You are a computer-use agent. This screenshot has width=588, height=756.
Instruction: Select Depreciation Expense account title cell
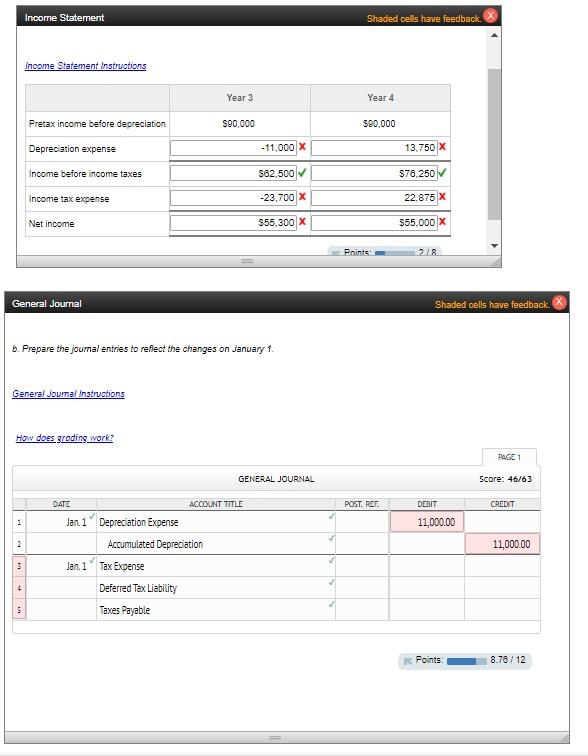click(x=215, y=522)
